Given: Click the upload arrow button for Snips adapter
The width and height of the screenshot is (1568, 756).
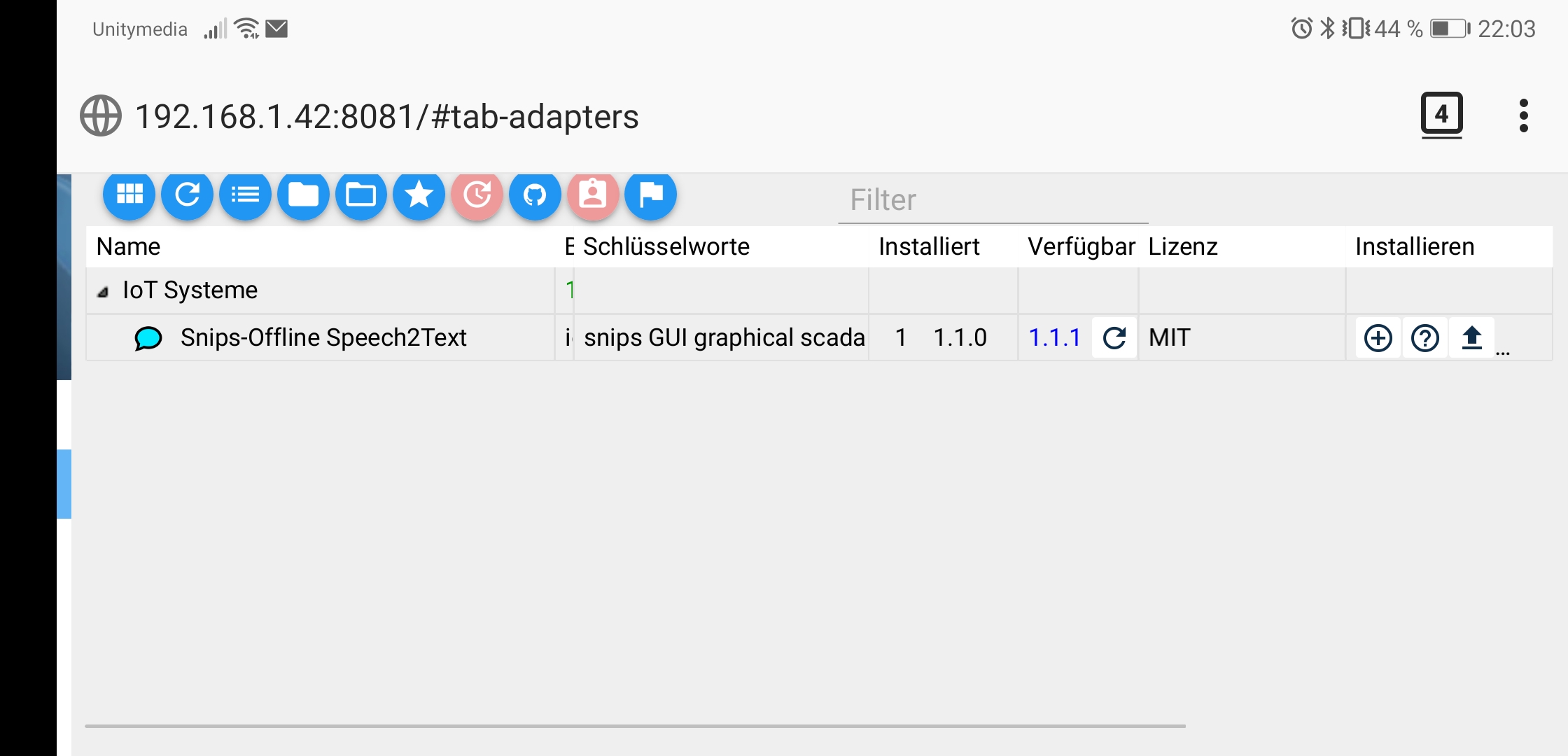Looking at the screenshot, I should tap(1471, 338).
